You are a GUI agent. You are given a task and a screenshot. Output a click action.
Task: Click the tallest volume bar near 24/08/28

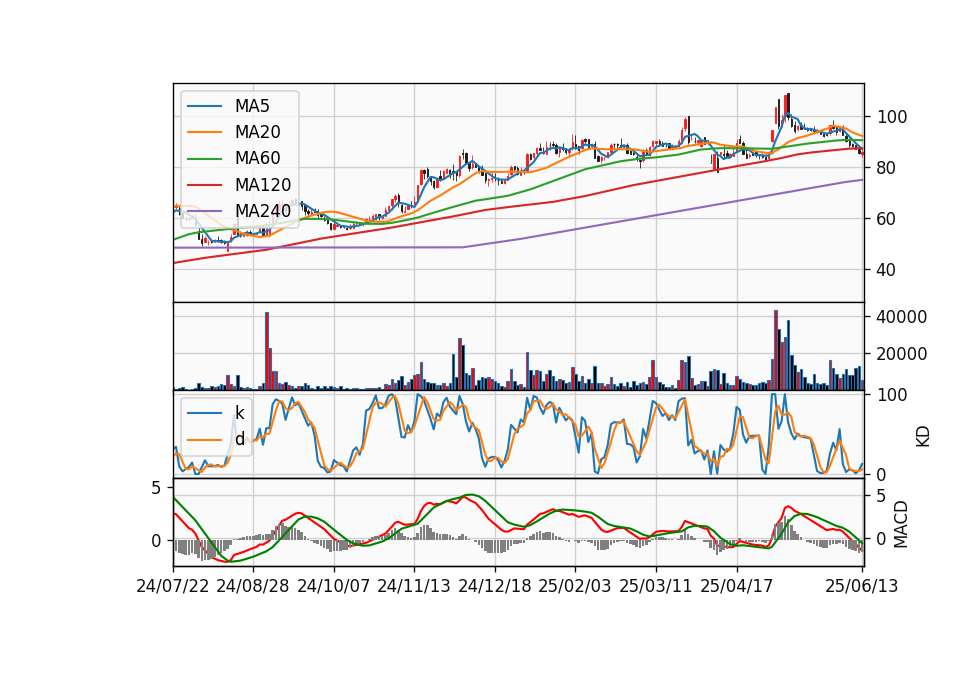pyautogui.click(x=267, y=351)
